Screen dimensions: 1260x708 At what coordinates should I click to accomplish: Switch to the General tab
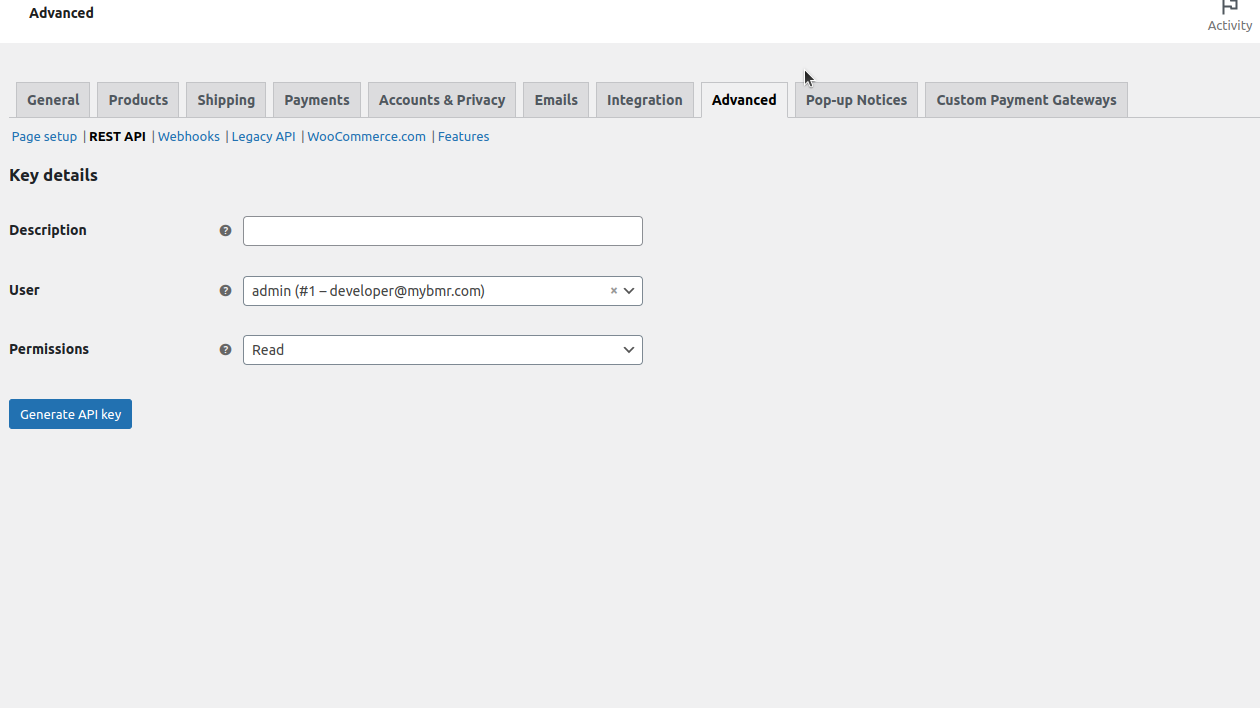point(53,100)
